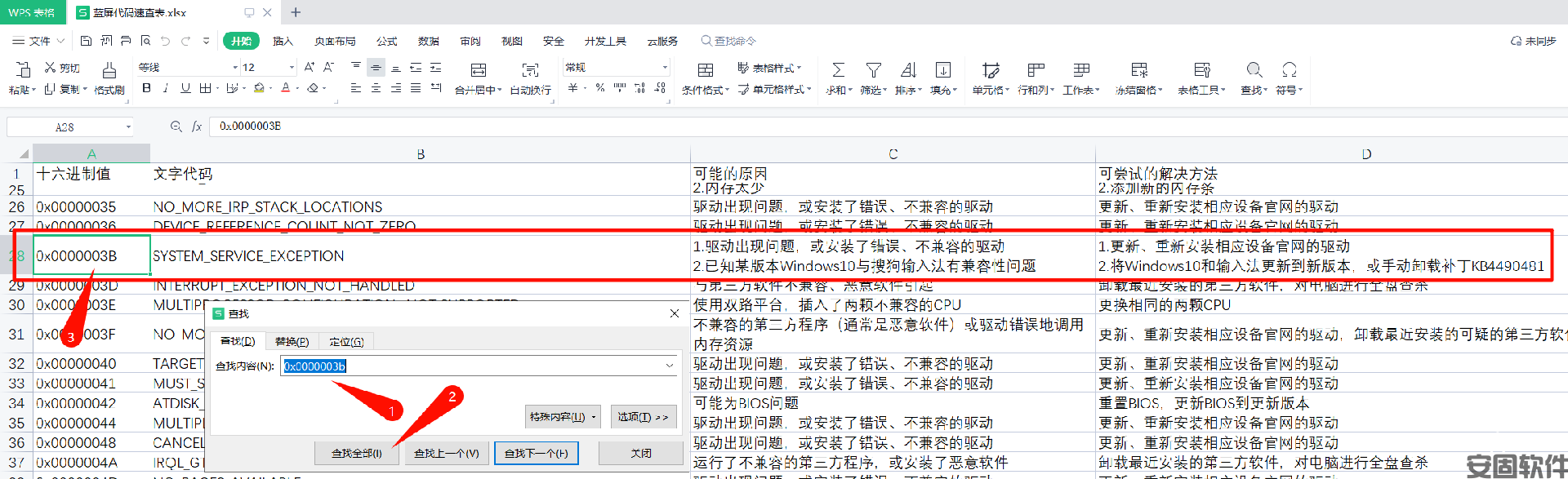This screenshot has height=479, width=1568.
Task: Expand the 选项 options in Find dialog
Action: (x=643, y=416)
